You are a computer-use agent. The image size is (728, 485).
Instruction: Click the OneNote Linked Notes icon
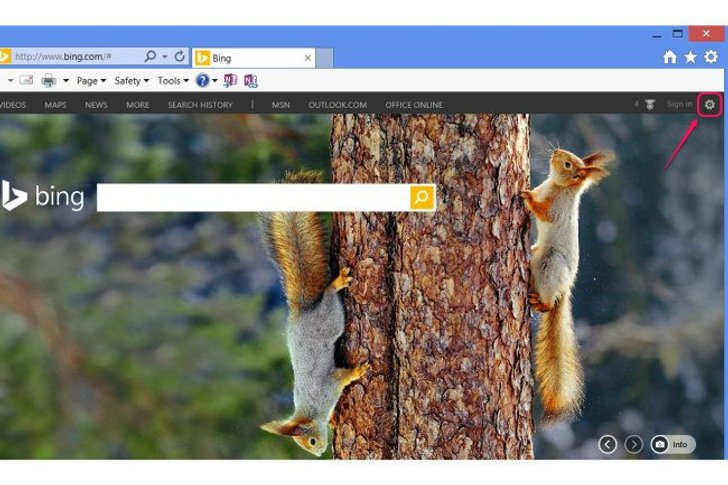pos(251,80)
